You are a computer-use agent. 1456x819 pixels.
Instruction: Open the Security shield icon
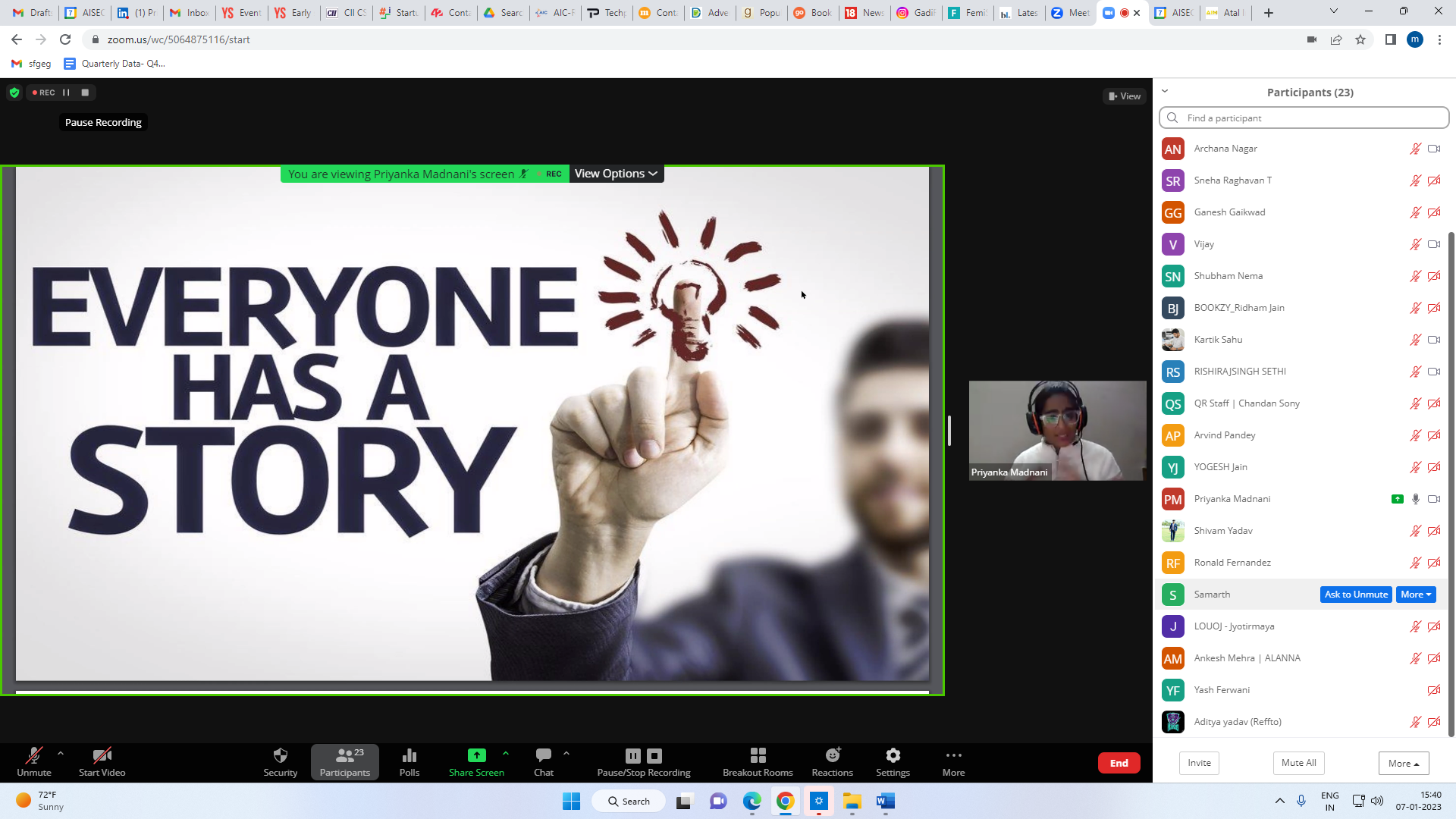coord(280,755)
